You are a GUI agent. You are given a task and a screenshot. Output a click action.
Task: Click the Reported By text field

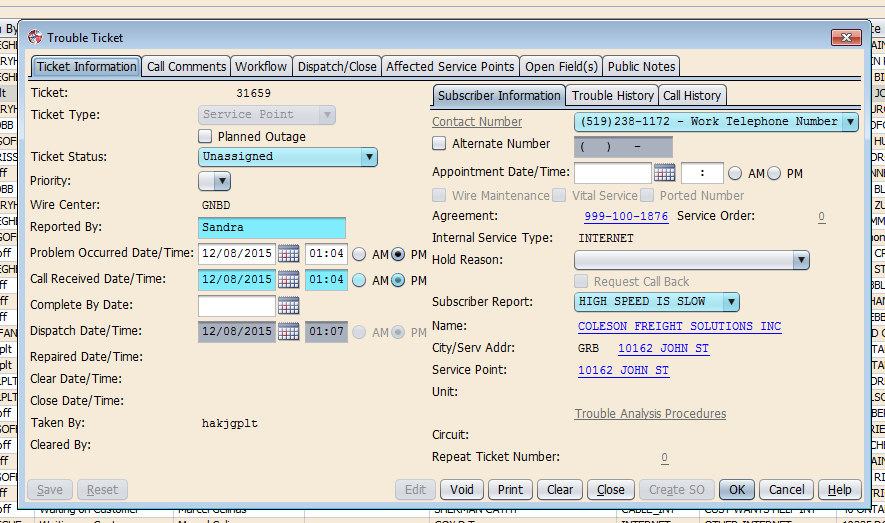[271, 228]
